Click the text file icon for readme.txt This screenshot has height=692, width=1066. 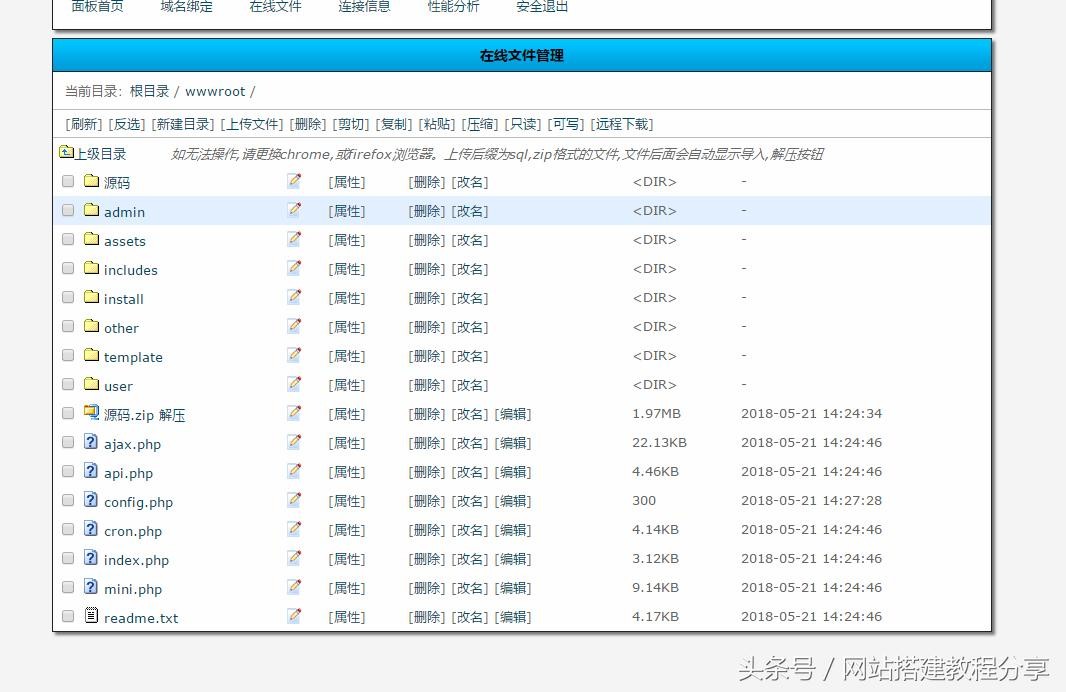(x=92, y=616)
